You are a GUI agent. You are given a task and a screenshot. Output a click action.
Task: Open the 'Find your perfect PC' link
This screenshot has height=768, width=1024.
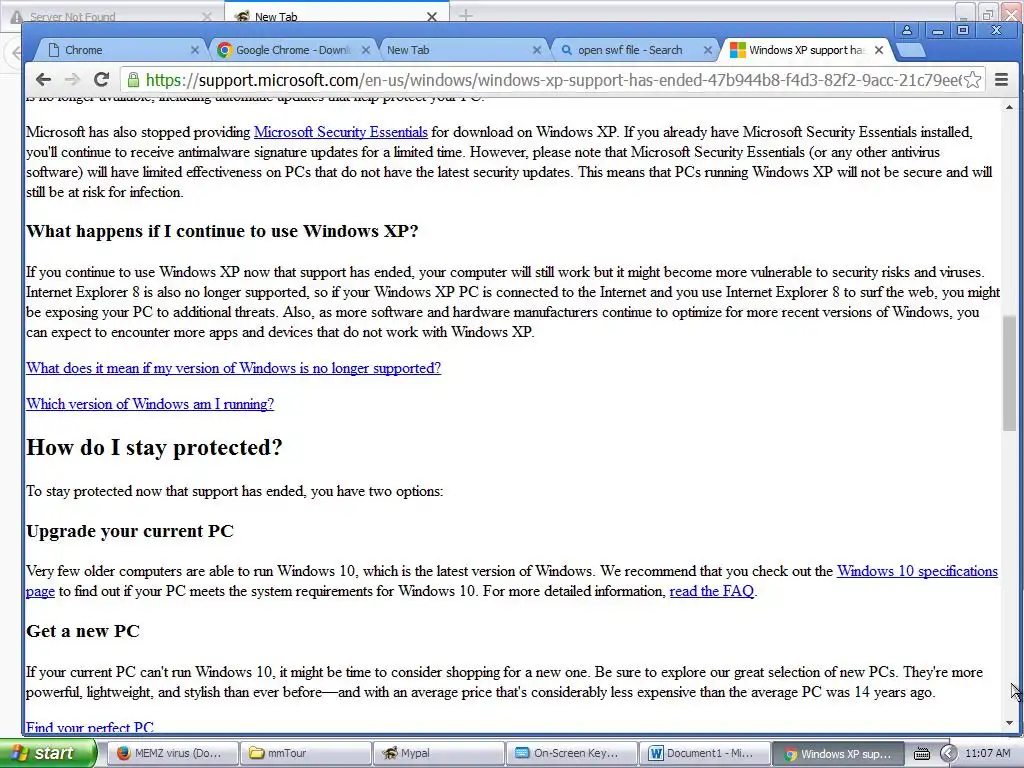(90, 728)
